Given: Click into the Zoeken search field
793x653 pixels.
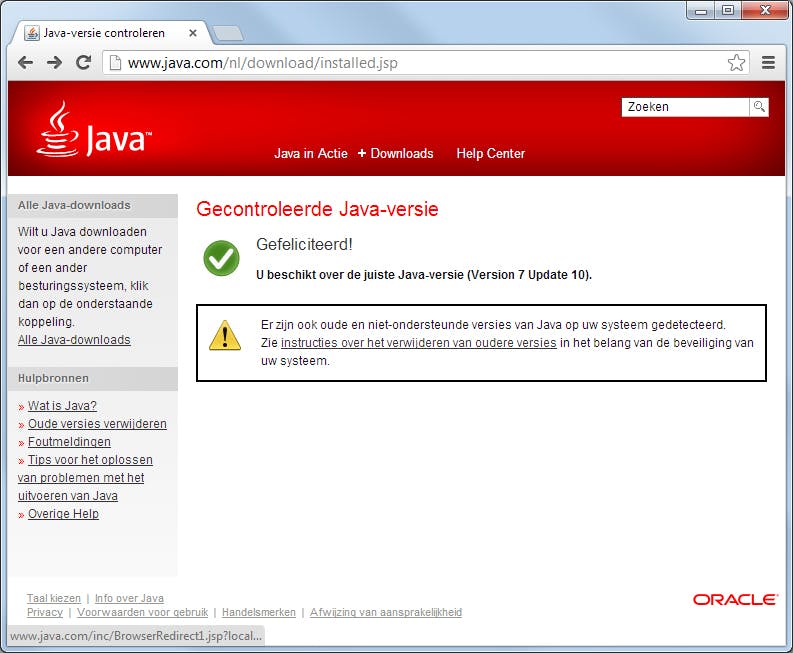Looking at the screenshot, I should click(x=685, y=107).
